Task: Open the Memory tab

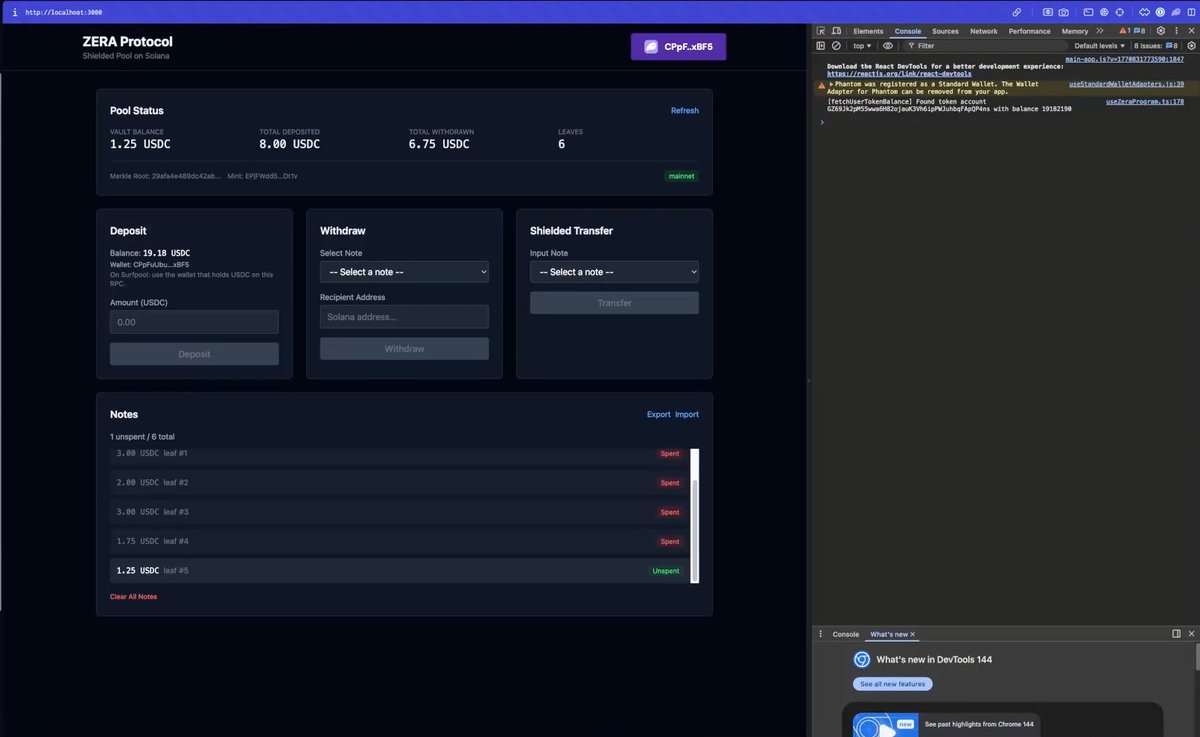Action: click(1075, 31)
